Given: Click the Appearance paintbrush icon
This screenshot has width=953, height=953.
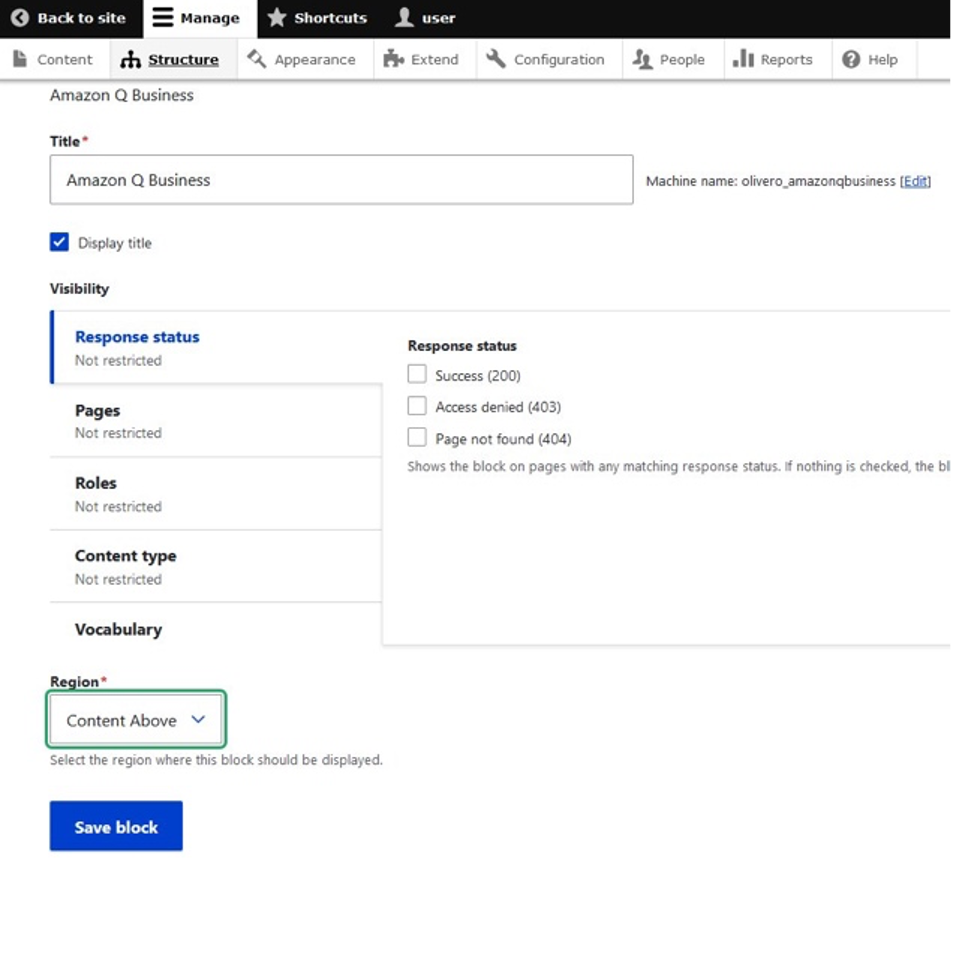Looking at the screenshot, I should 256,59.
